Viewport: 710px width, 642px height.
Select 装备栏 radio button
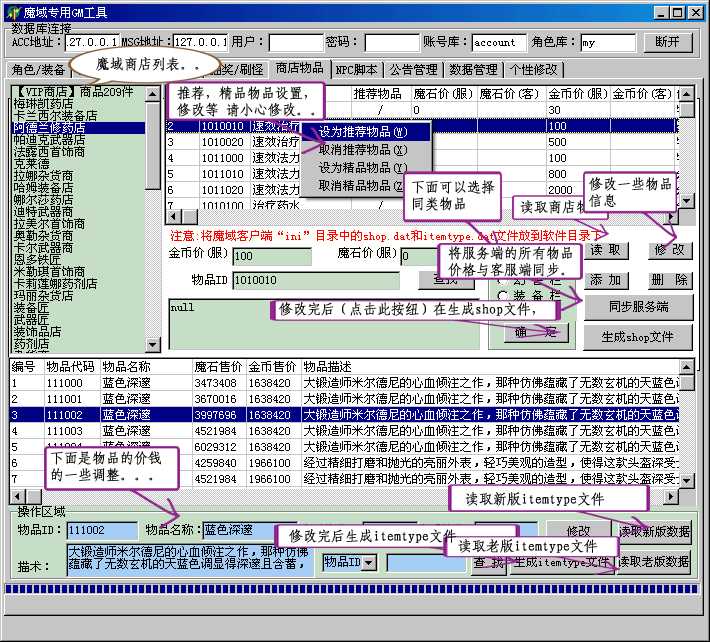pyautogui.click(x=503, y=297)
